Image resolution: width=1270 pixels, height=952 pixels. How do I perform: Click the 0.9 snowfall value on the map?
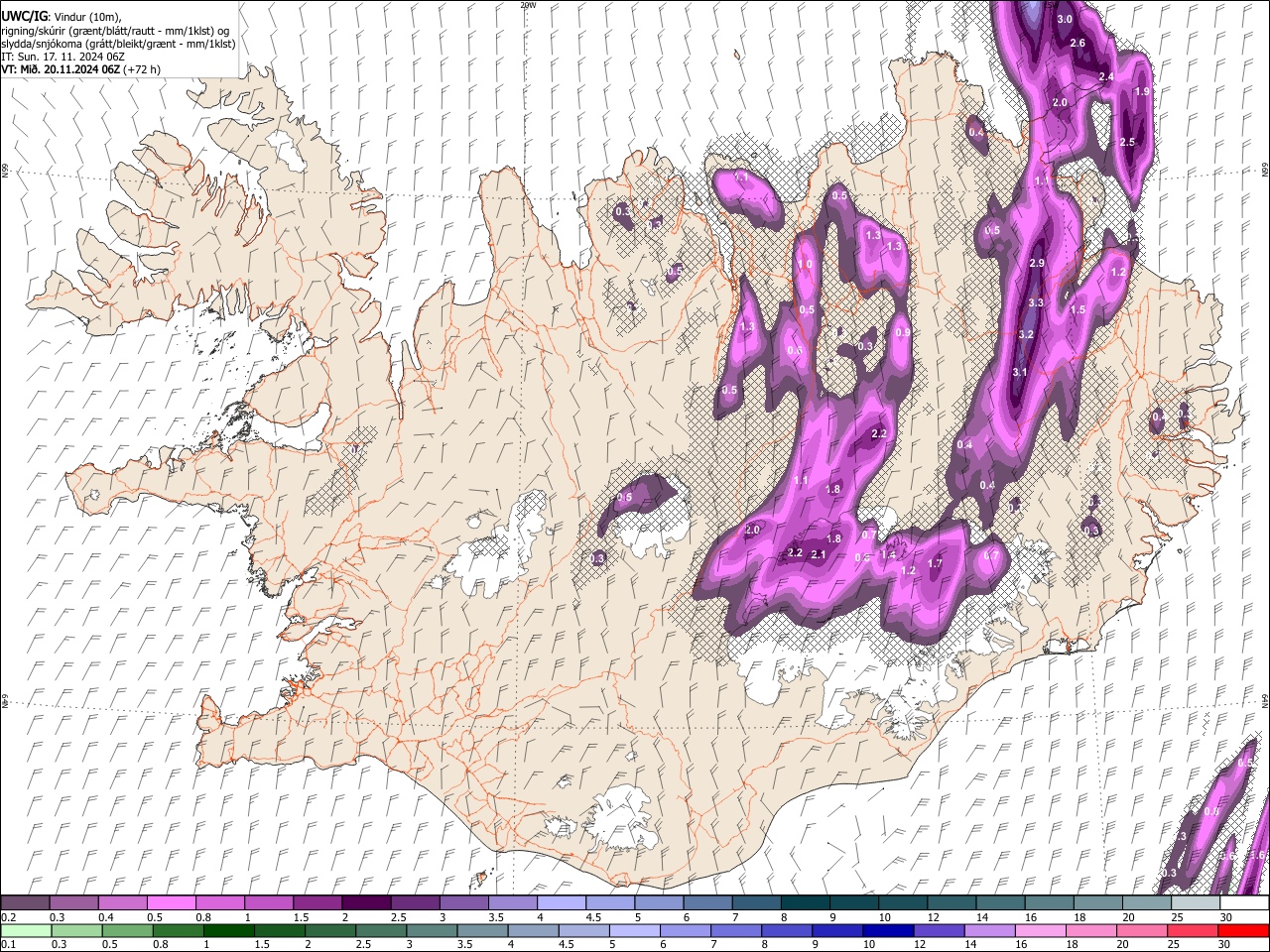(x=903, y=333)
